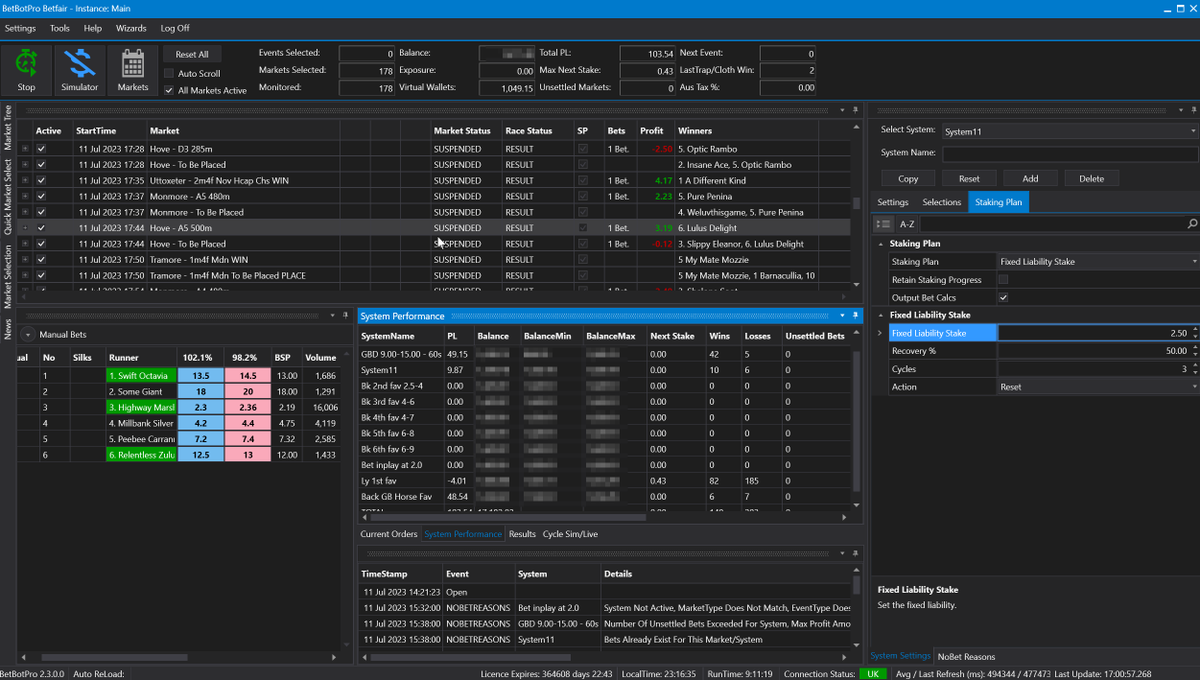Click lay price 2.36 for Highway Marshal
Viewport: 1200px width, 680px height.
248,407
